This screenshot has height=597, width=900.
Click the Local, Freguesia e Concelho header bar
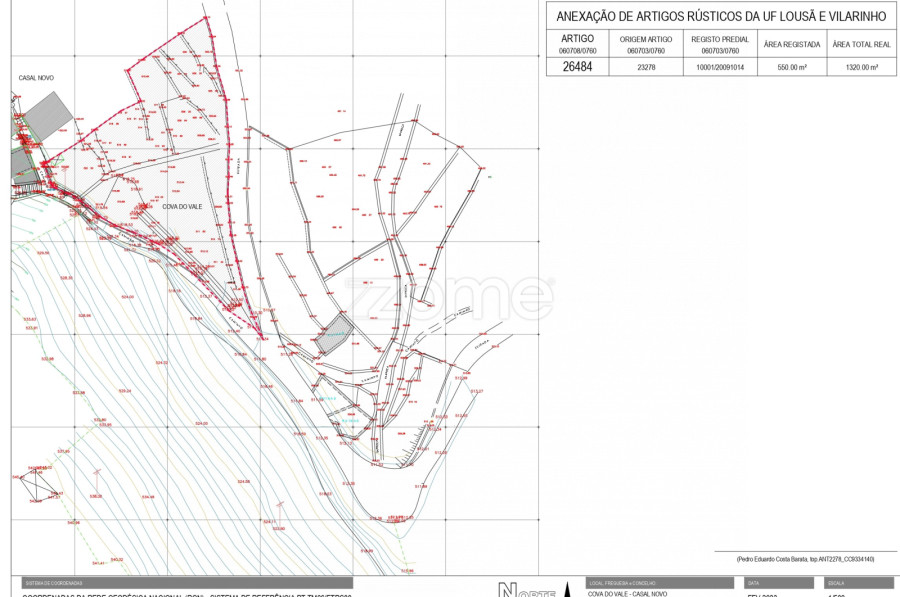click(659, 582)
